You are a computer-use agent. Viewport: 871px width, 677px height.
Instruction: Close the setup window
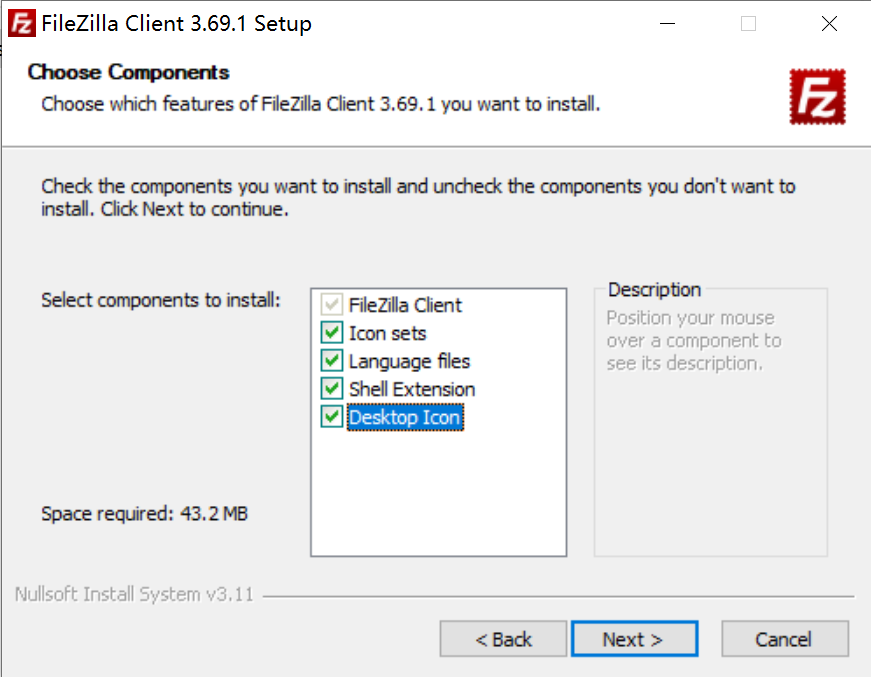click(x=829, y=24)
